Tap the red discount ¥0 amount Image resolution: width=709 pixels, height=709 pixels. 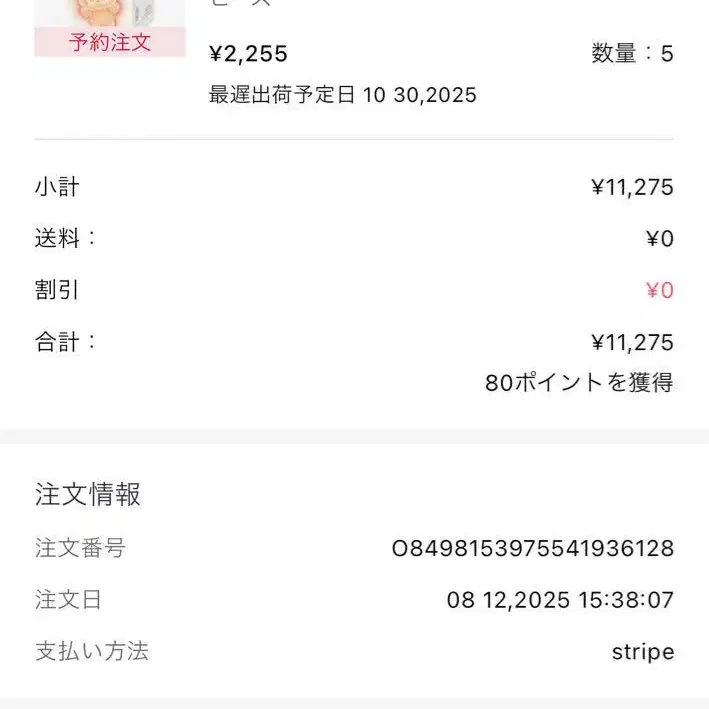pos(659,291)
